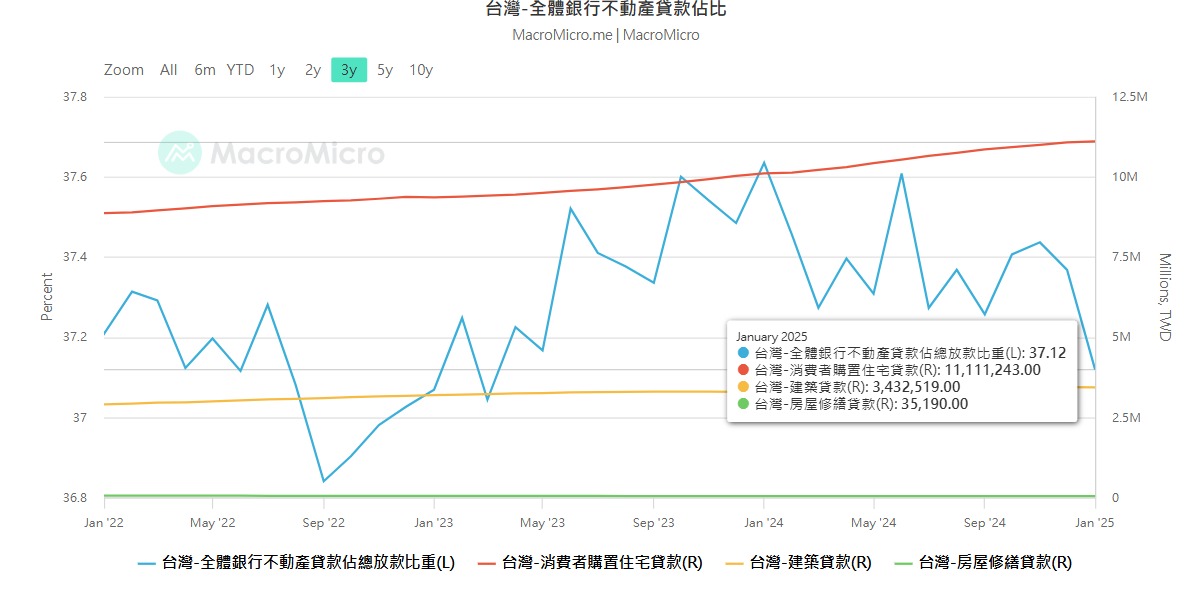The width and height of the screenshot is (1186, 589).
Task: Click tooltip row 建築貸款 3,432,519.00
Action: click(x=849, y=386)
